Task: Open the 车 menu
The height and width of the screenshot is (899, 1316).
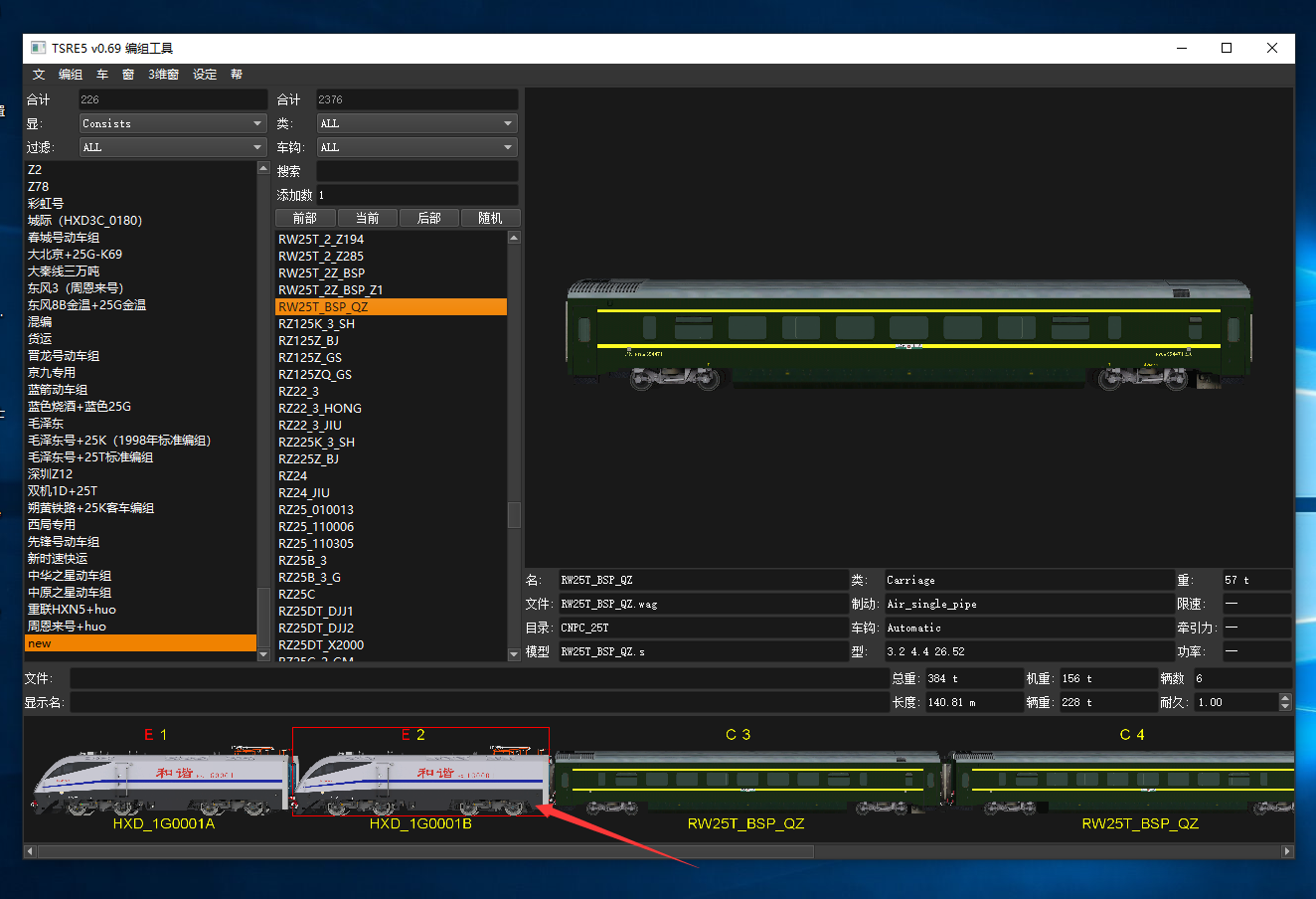Action: (102, 75)
